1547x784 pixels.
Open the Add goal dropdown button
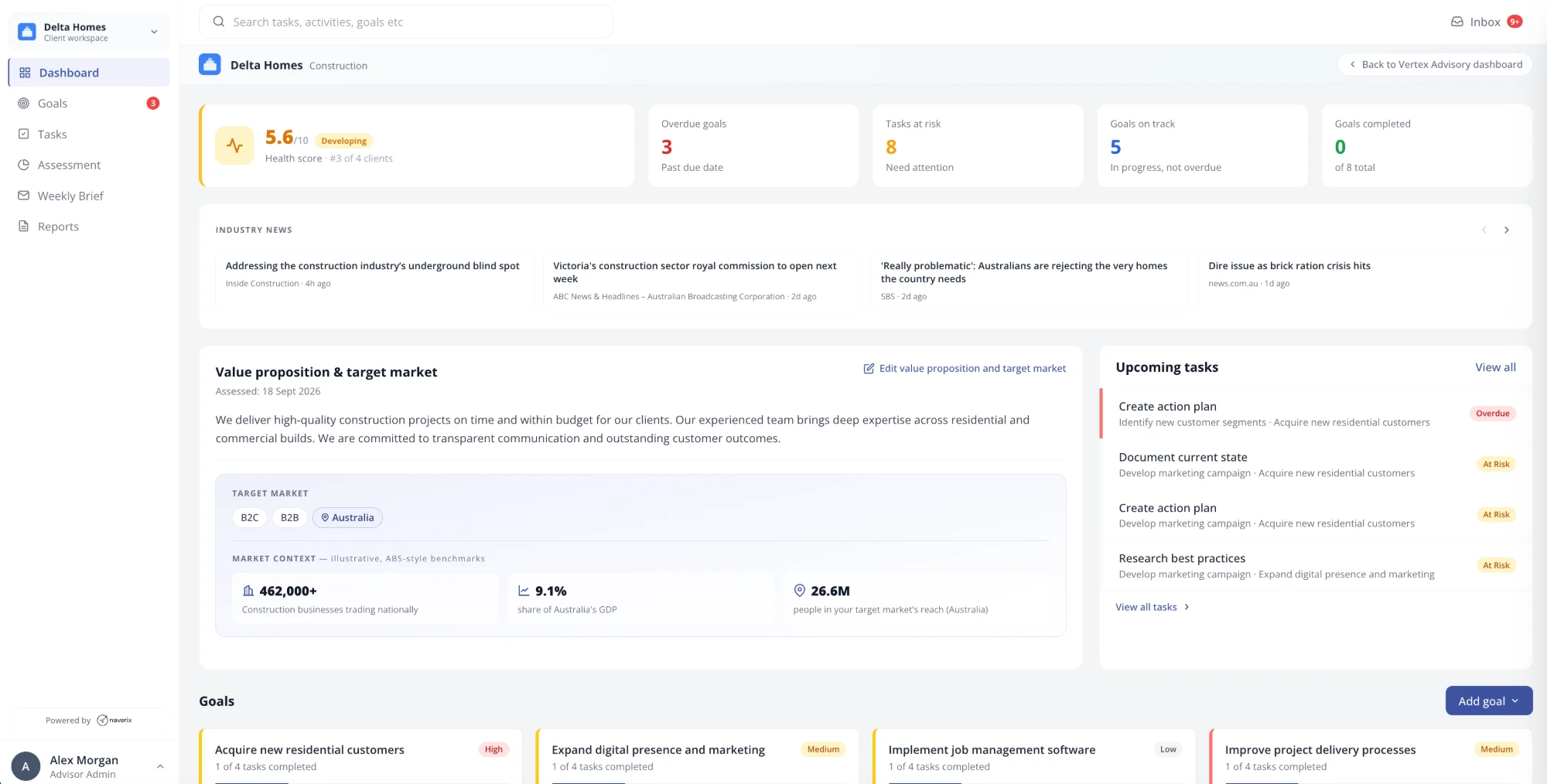pos(1488,700)
